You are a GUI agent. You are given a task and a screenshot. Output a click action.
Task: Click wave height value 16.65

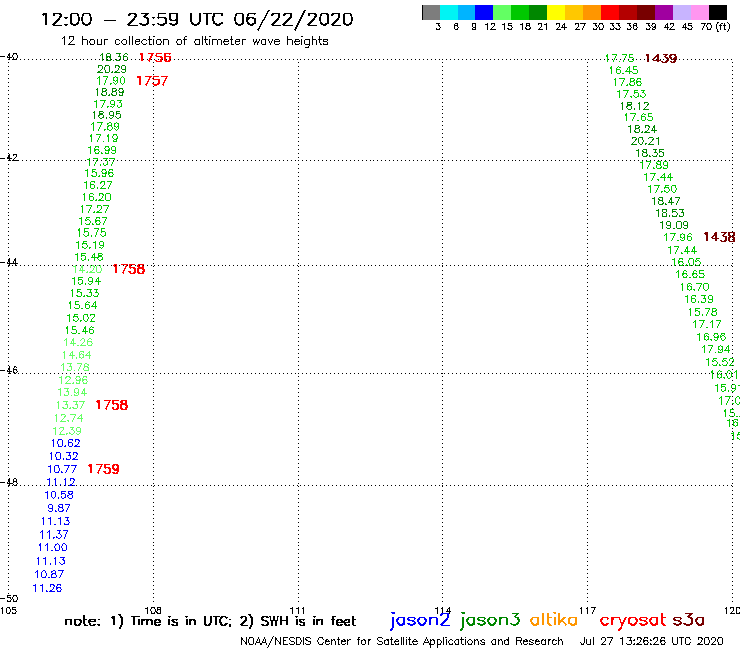pos(690,274)
